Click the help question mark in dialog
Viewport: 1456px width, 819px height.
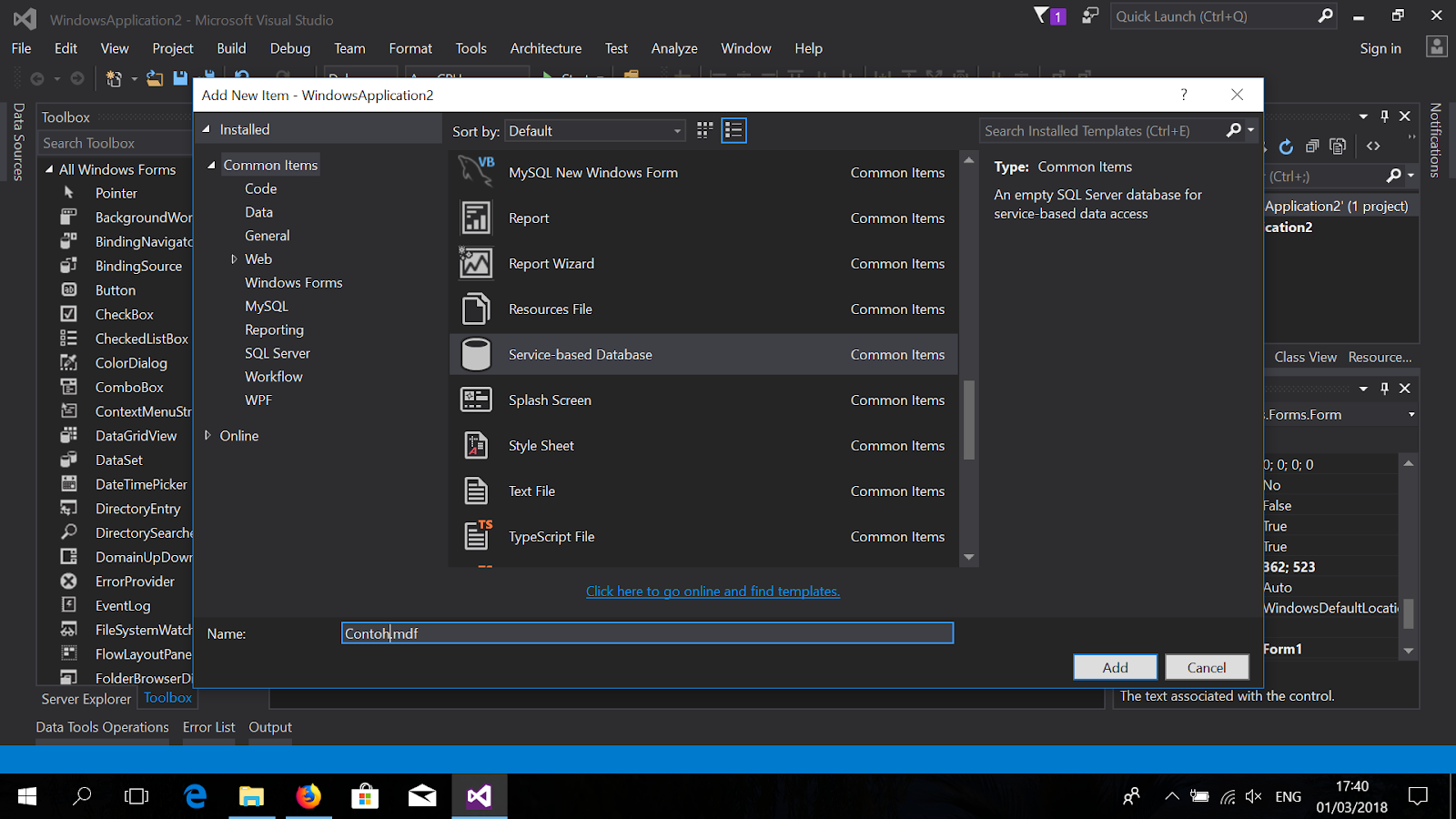pos(1184,95)
